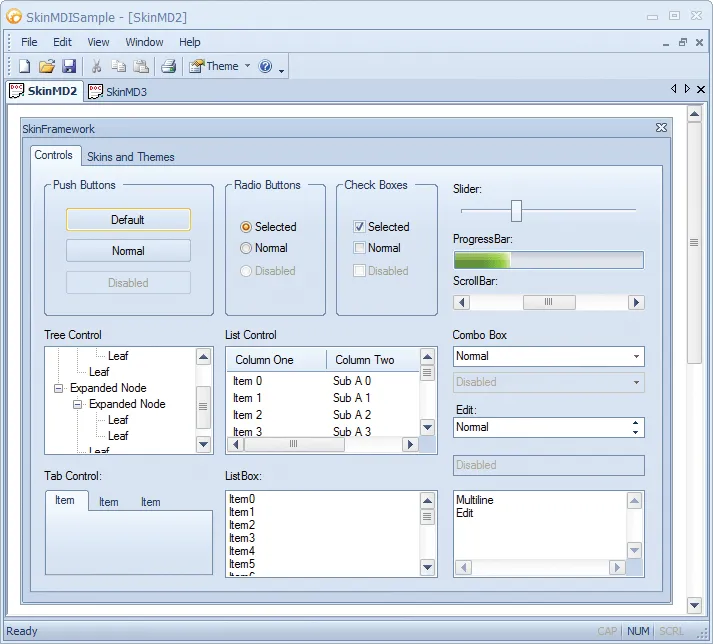Click the NUM status bar indicator
Viewport: 713px width, 644px height.
click(x=638, y=631)
